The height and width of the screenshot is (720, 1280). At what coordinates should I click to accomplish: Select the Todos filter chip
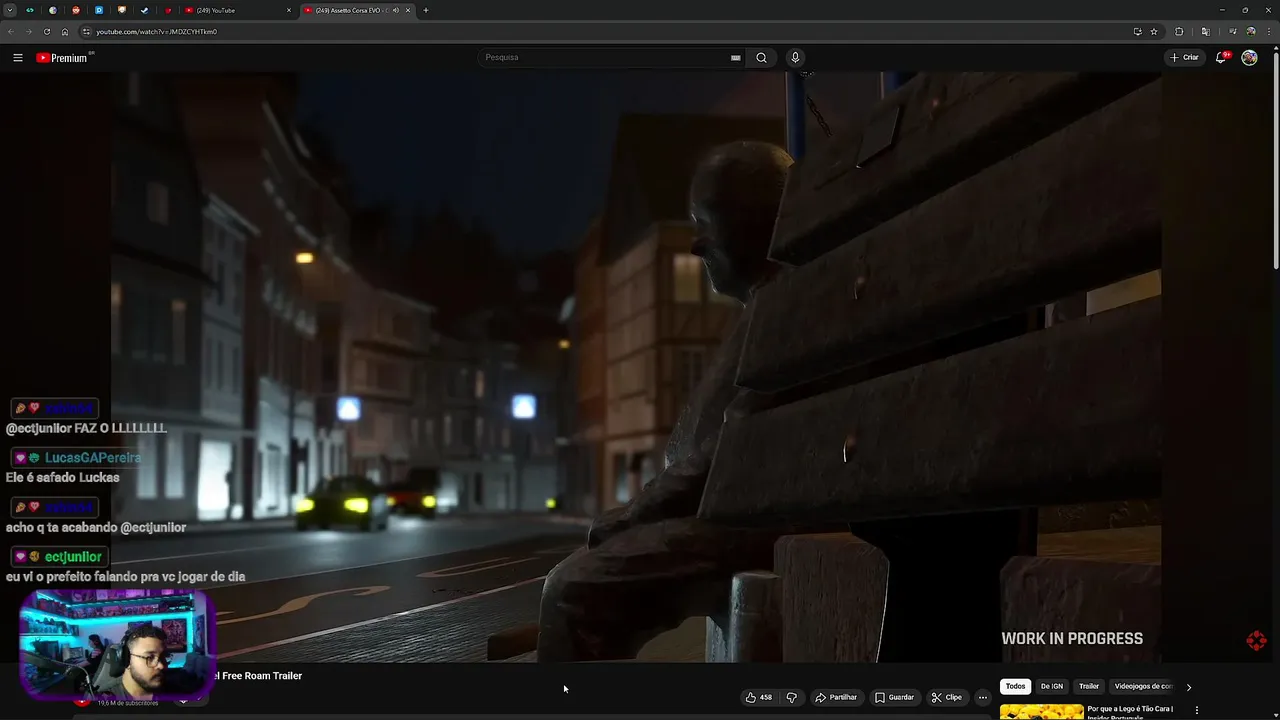point(1015,686)
